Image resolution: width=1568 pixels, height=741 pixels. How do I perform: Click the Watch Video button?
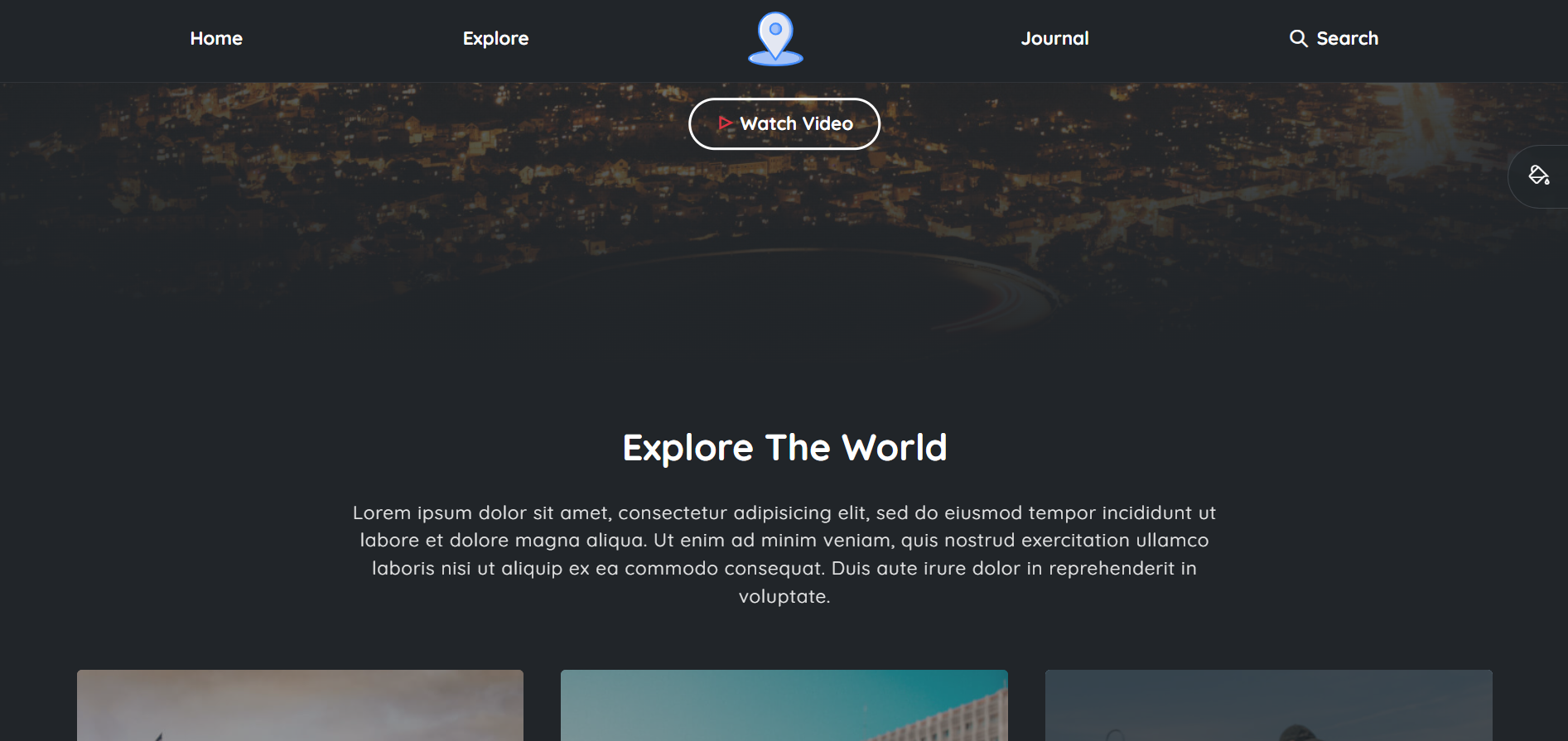[x=784, y=123]
